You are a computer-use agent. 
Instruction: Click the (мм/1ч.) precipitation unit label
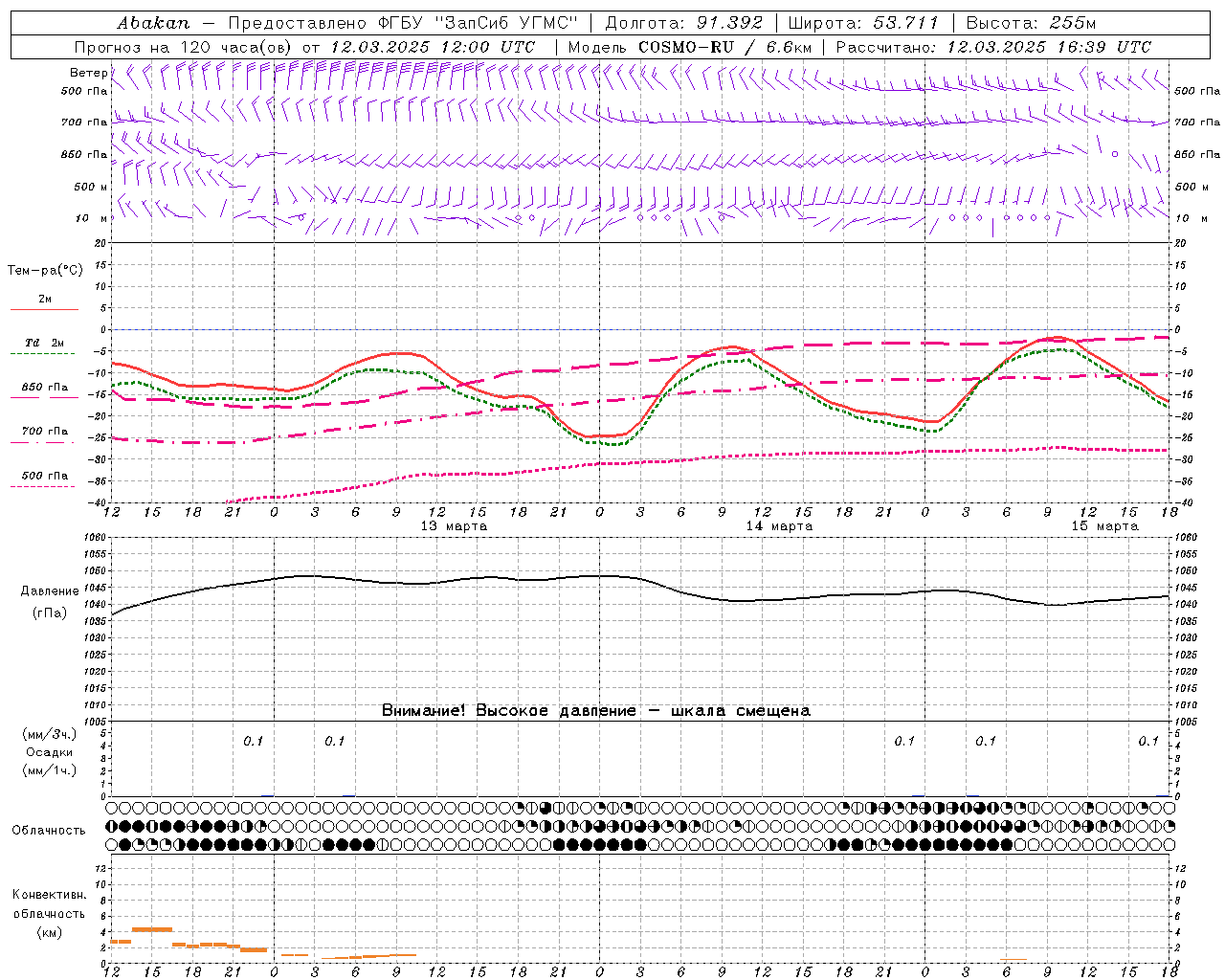click(50, 770)
